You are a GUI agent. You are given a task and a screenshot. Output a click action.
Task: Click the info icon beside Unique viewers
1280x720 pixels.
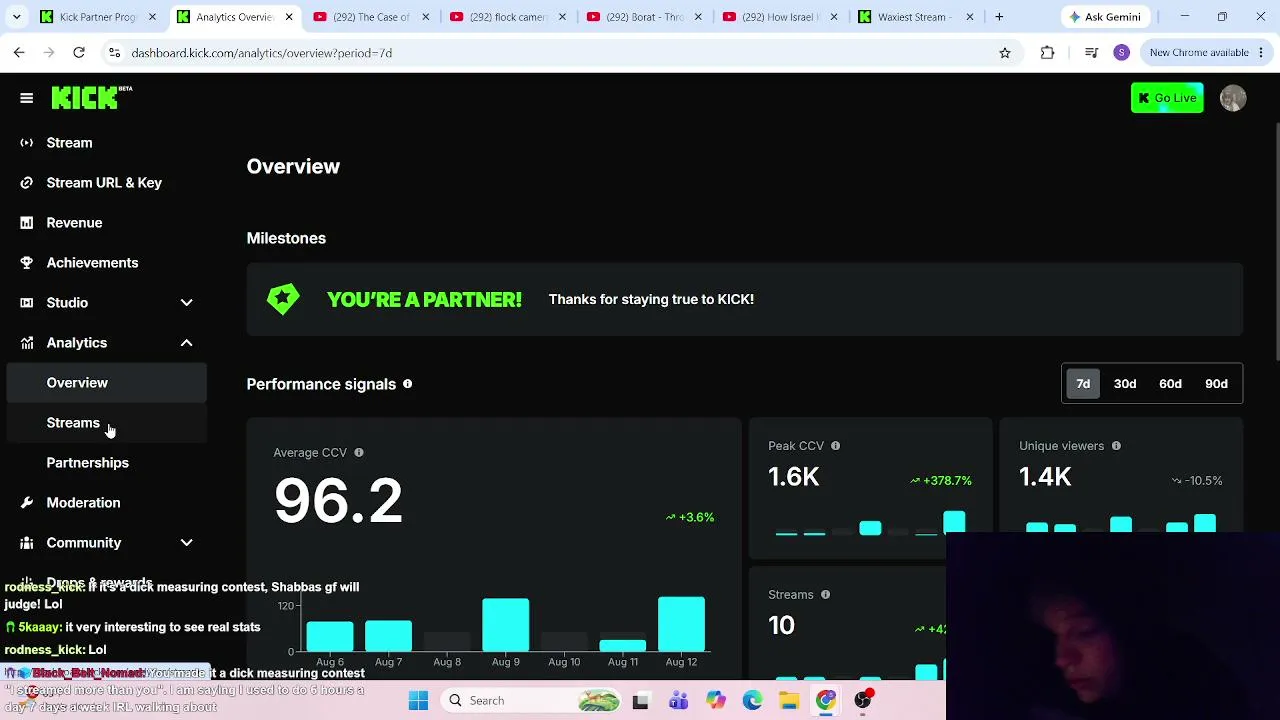click(x=1116, y=446)
